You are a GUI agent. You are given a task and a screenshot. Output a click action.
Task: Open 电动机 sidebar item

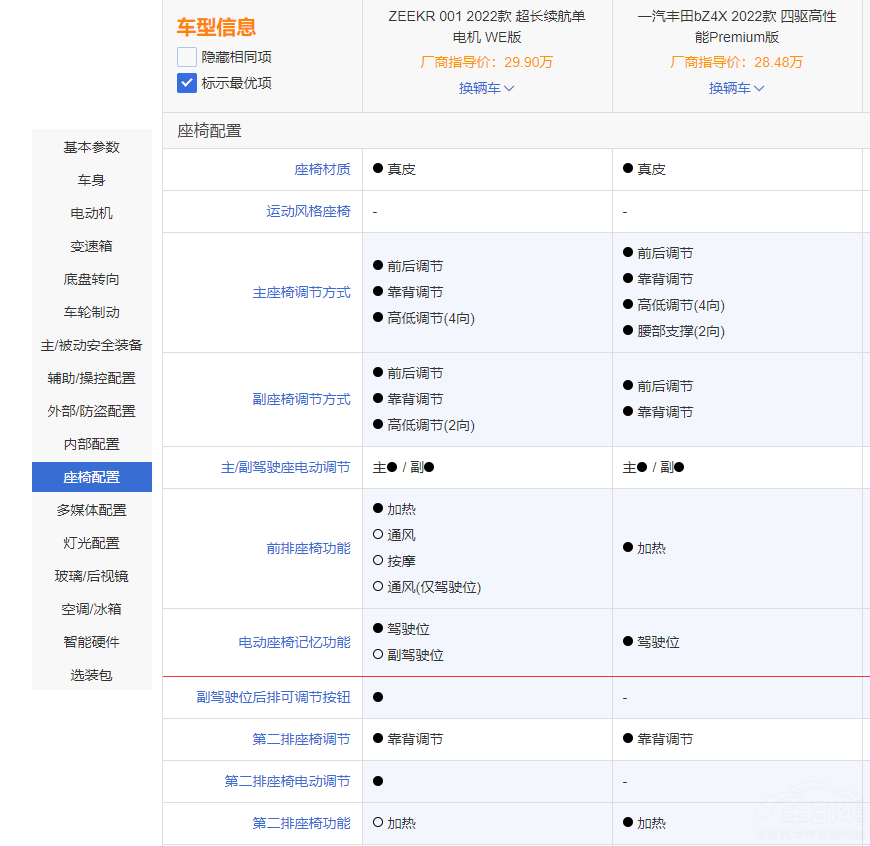click(x=92, y=213)
